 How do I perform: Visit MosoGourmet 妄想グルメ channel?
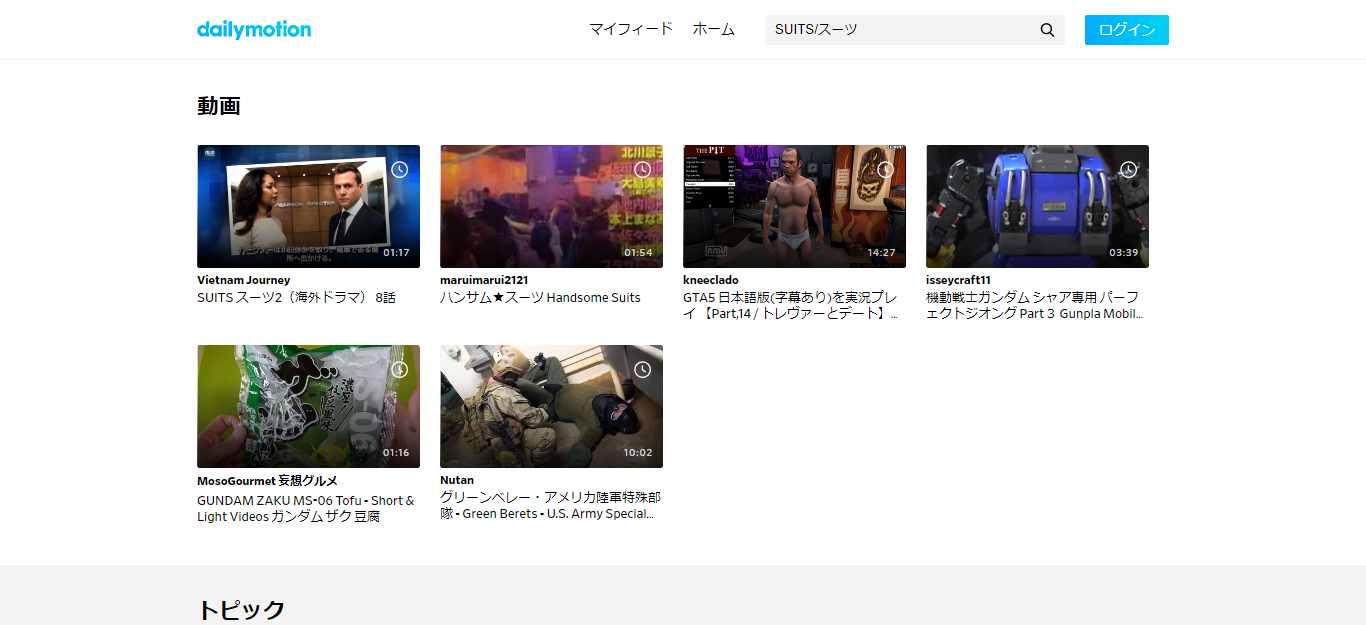pyautogui.click(x=267, y=480)
